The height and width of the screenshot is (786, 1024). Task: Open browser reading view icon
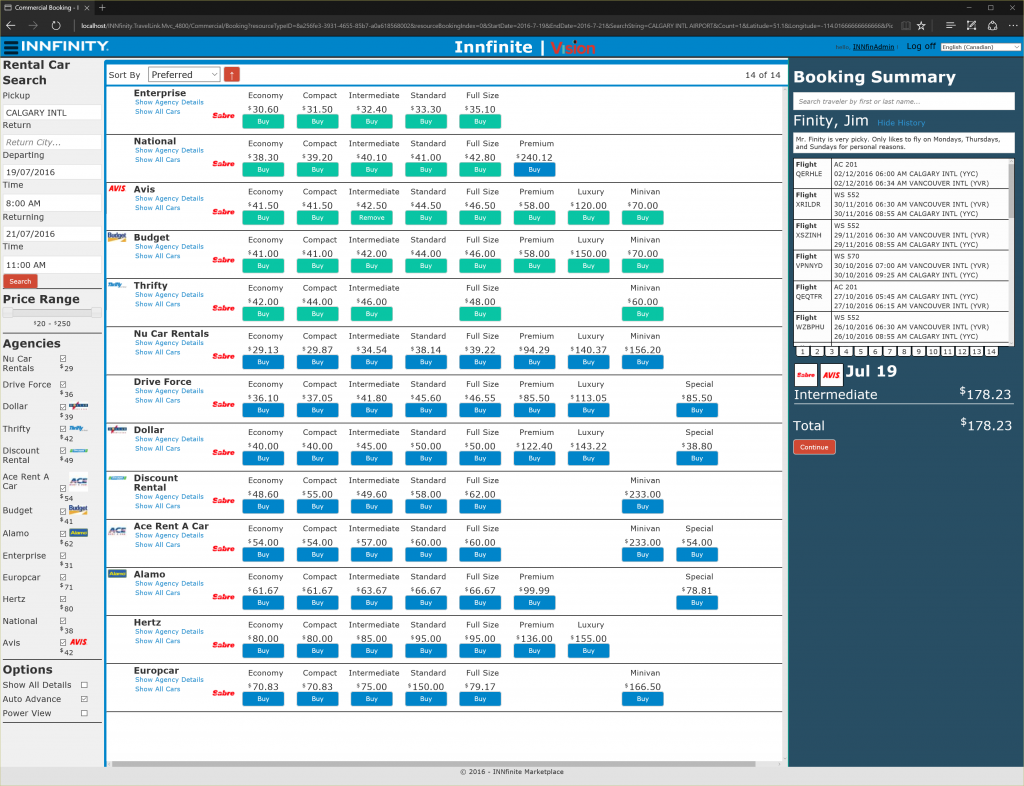click(906, 25)
